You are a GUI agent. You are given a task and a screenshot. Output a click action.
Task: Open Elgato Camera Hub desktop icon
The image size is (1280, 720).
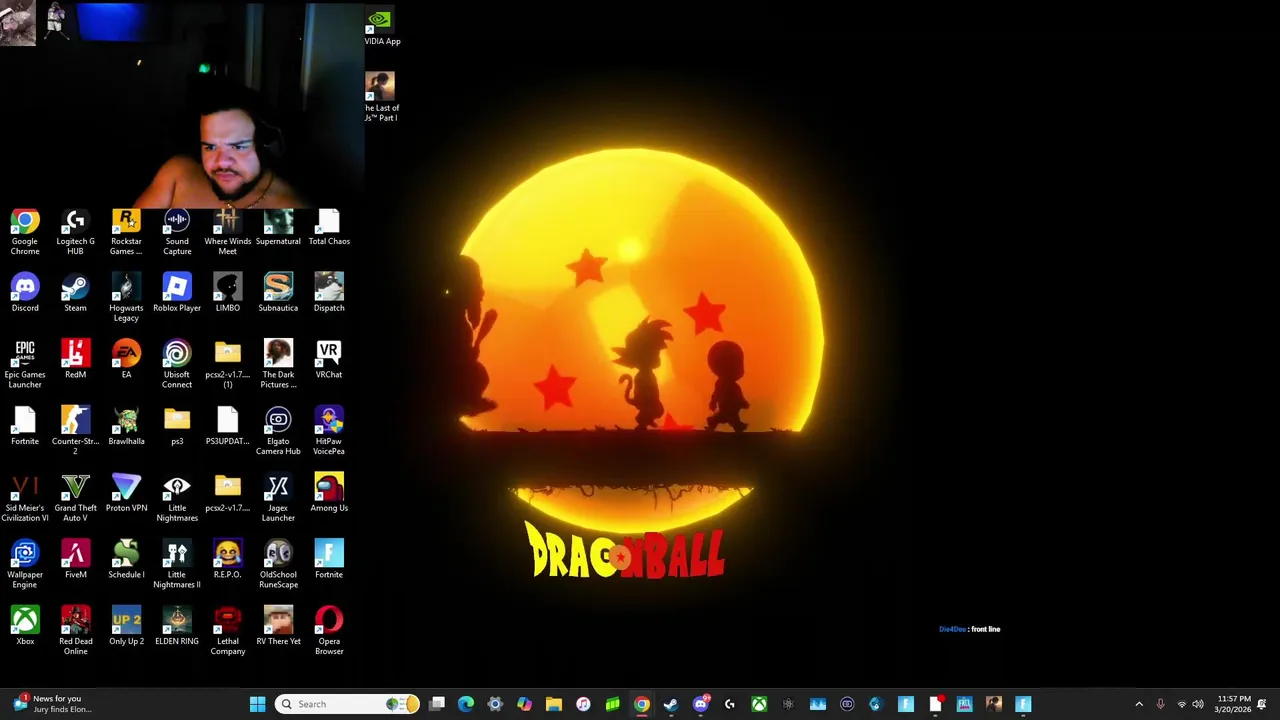(278, 432)
